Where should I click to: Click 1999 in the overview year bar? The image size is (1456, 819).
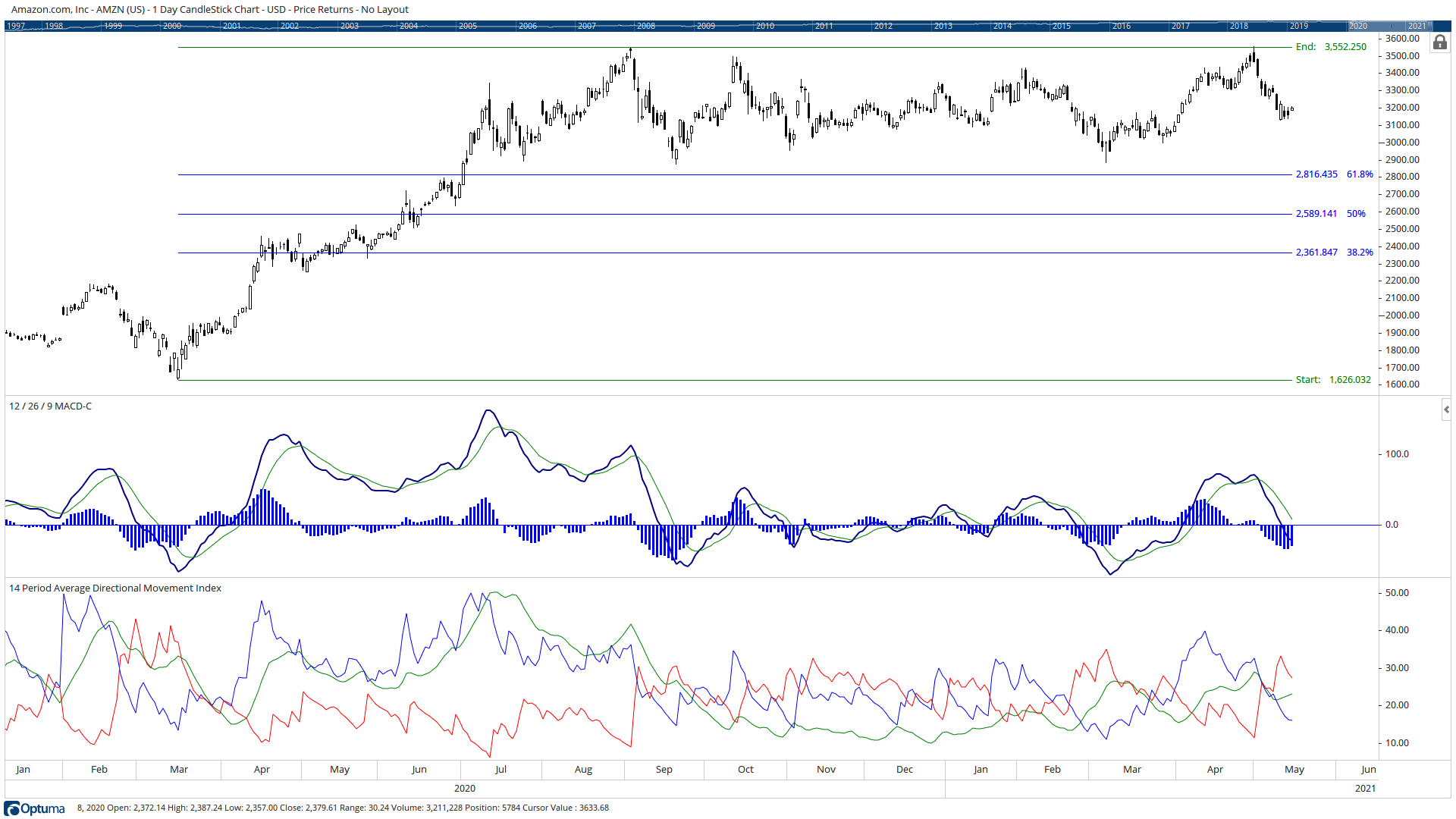pyautogui.click(x=113, y=26)
